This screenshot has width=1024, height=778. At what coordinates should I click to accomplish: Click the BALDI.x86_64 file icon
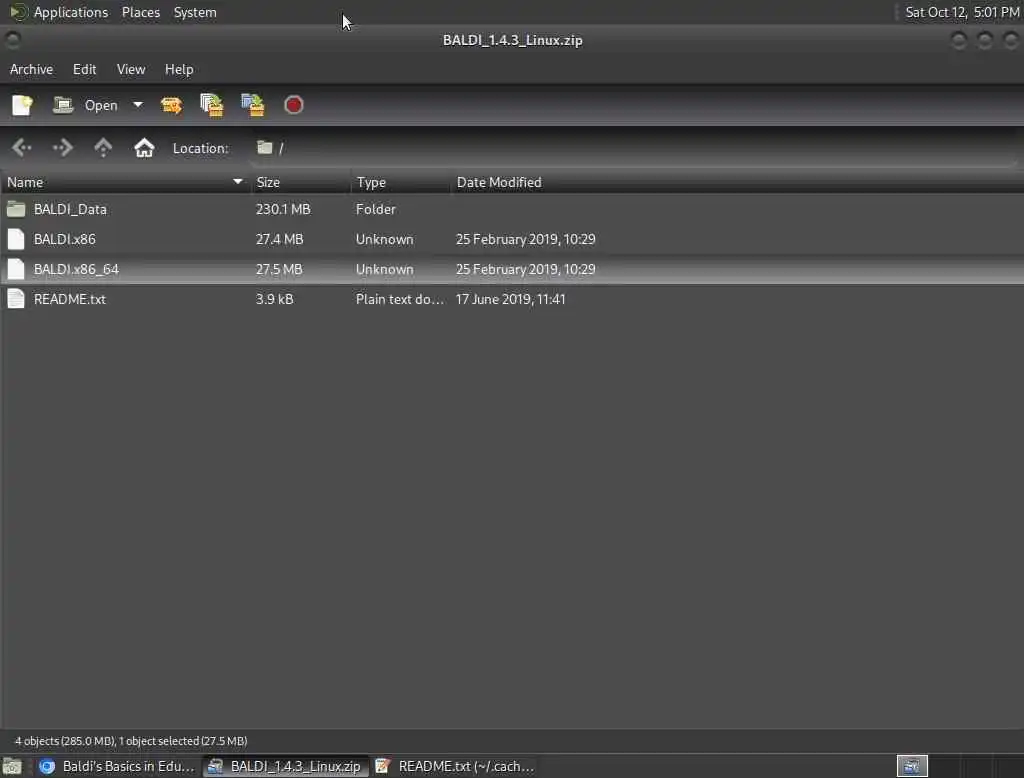pos(16,269)
